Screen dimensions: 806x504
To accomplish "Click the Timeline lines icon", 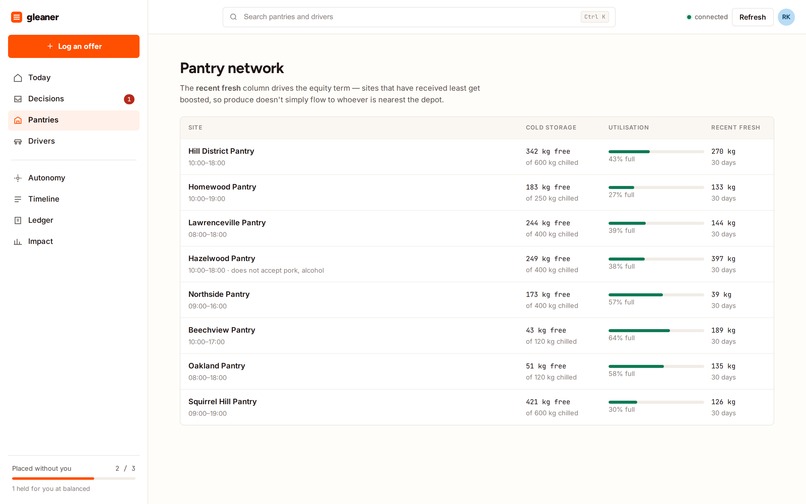I will (x=17, y=199).
